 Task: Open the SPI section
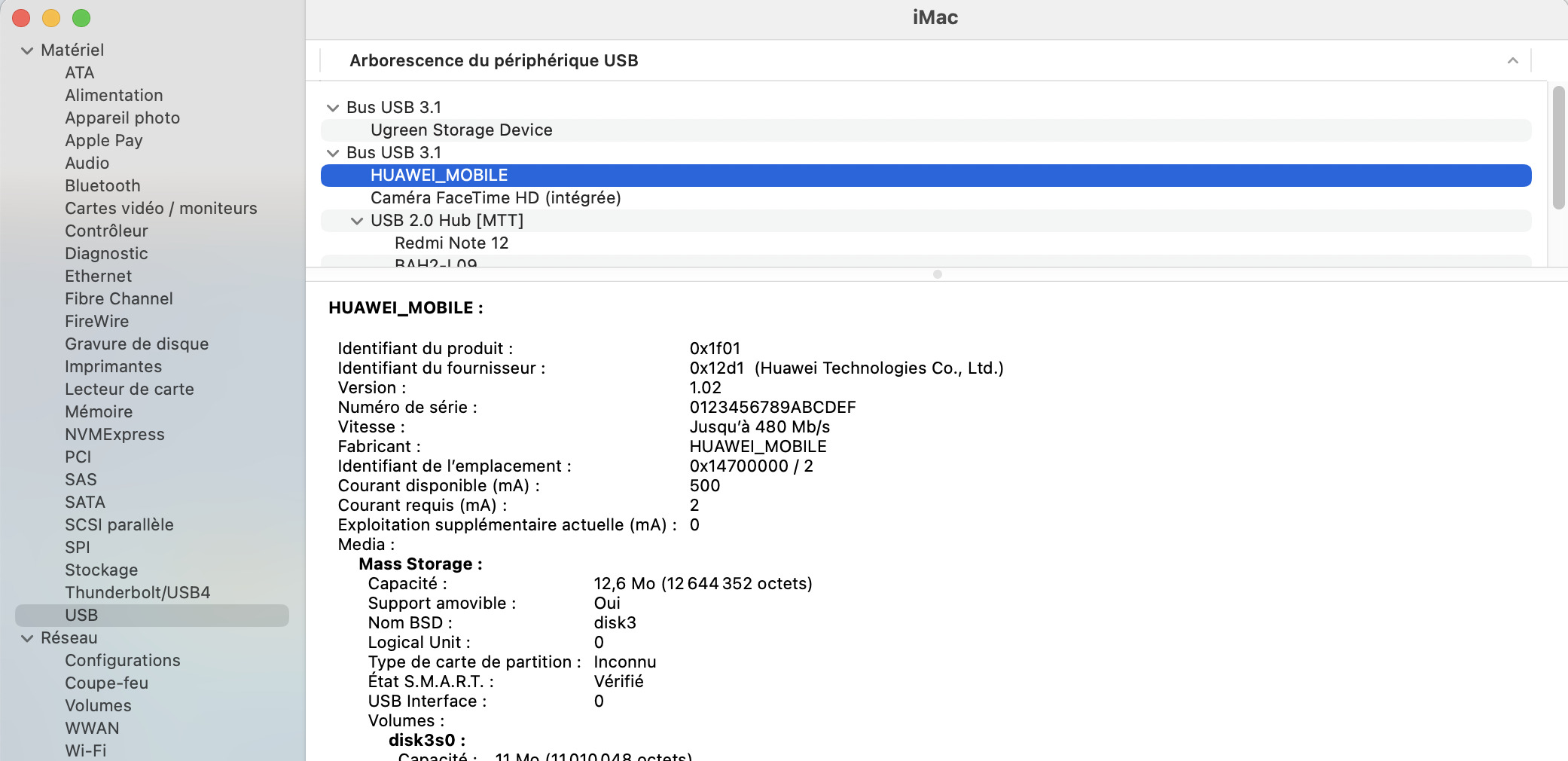77,547
